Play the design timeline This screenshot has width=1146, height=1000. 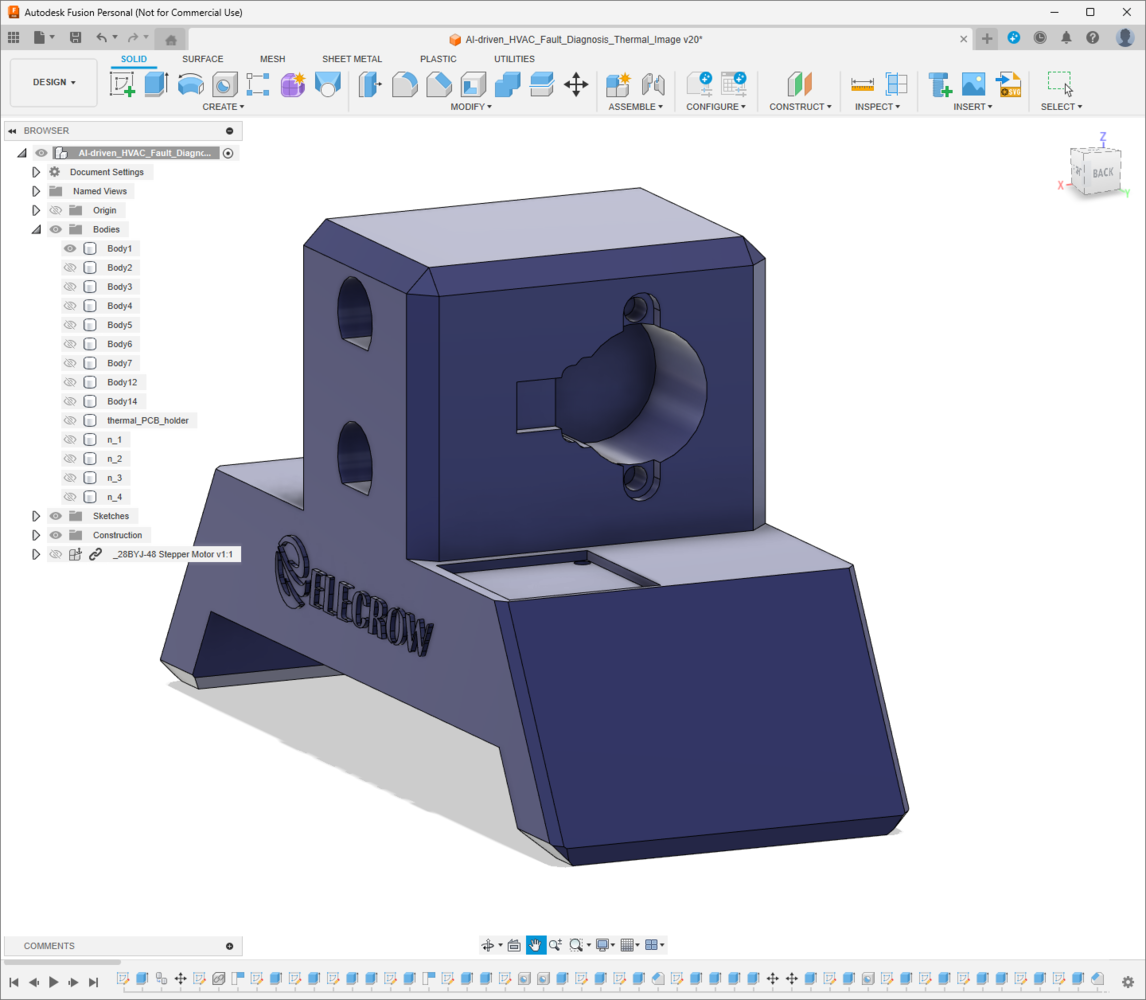pyautogui.click(x=53, y=982)
